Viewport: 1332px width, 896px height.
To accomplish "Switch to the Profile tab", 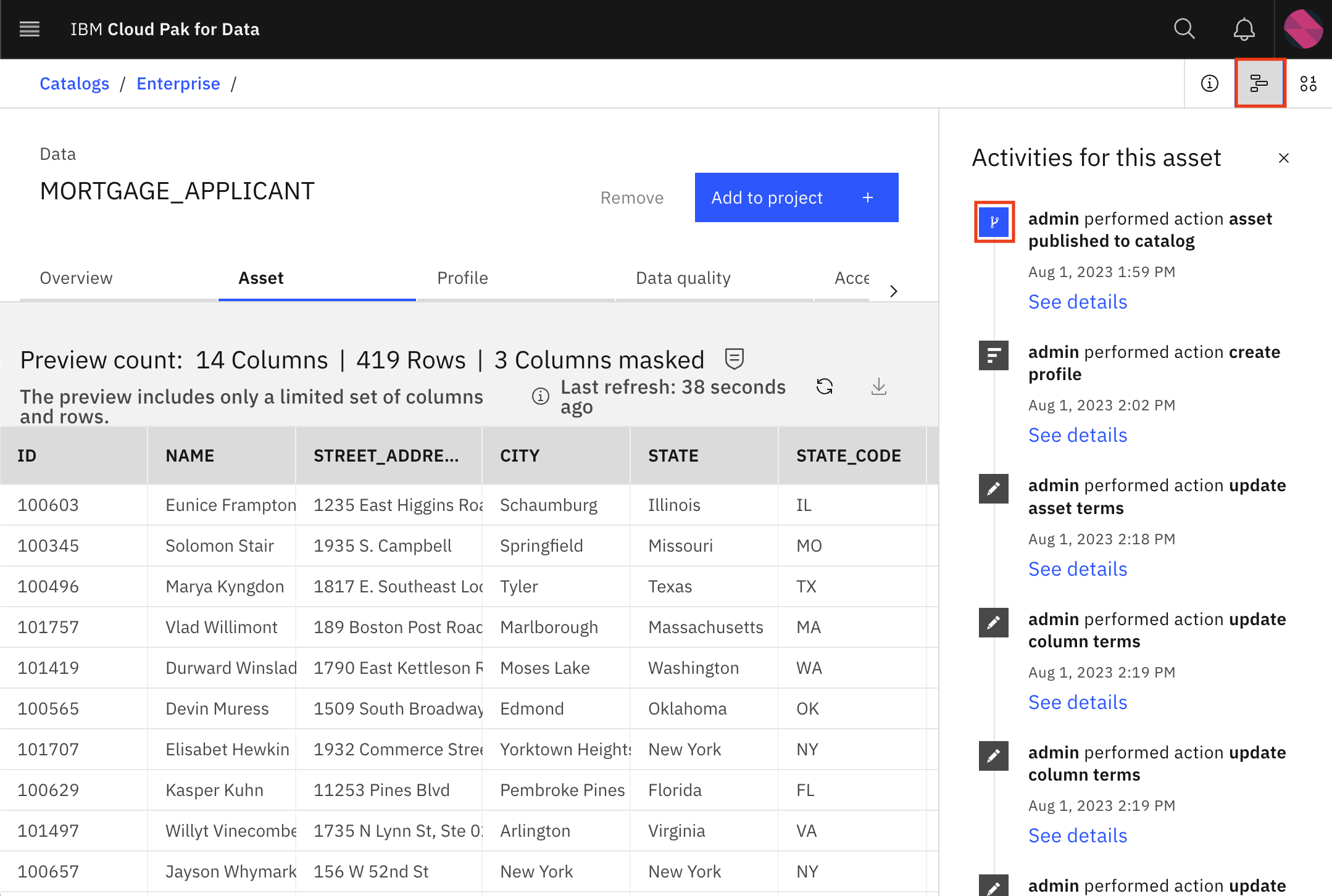I will 462,278.
